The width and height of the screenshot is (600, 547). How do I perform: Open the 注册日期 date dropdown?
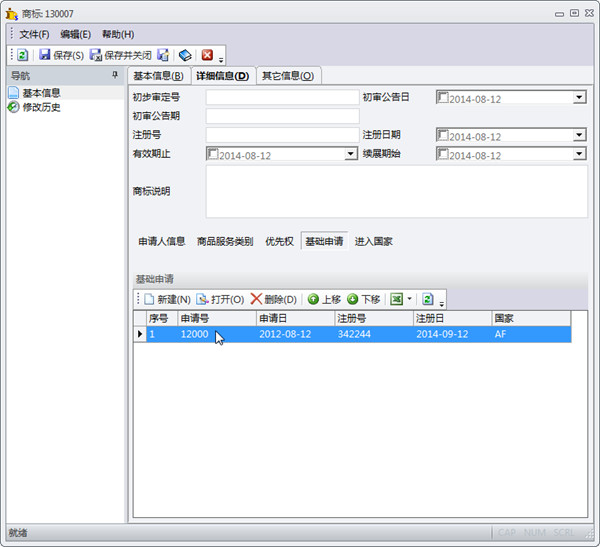pos(579,135)
